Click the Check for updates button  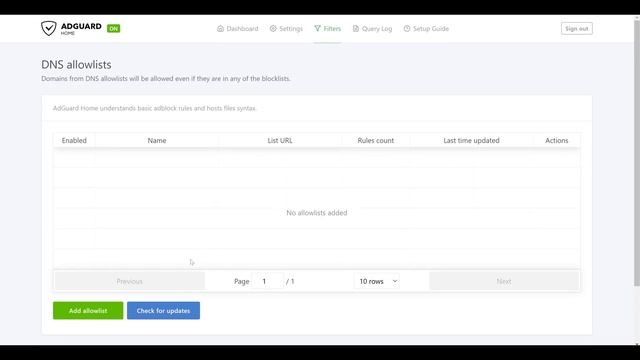pyautogui.click(x=163, y=311)
